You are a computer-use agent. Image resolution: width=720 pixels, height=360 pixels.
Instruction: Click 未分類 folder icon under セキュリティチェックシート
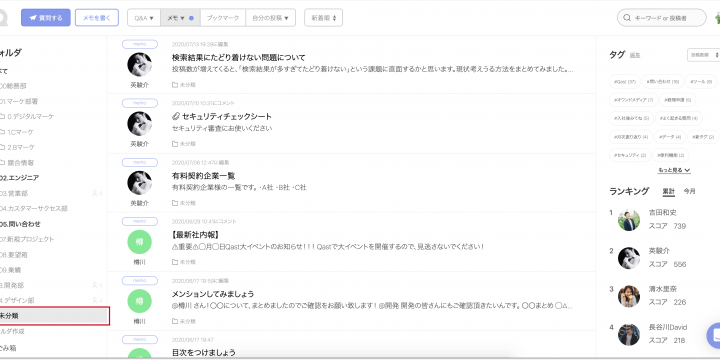pyautogui.click(x=175, y=144)
